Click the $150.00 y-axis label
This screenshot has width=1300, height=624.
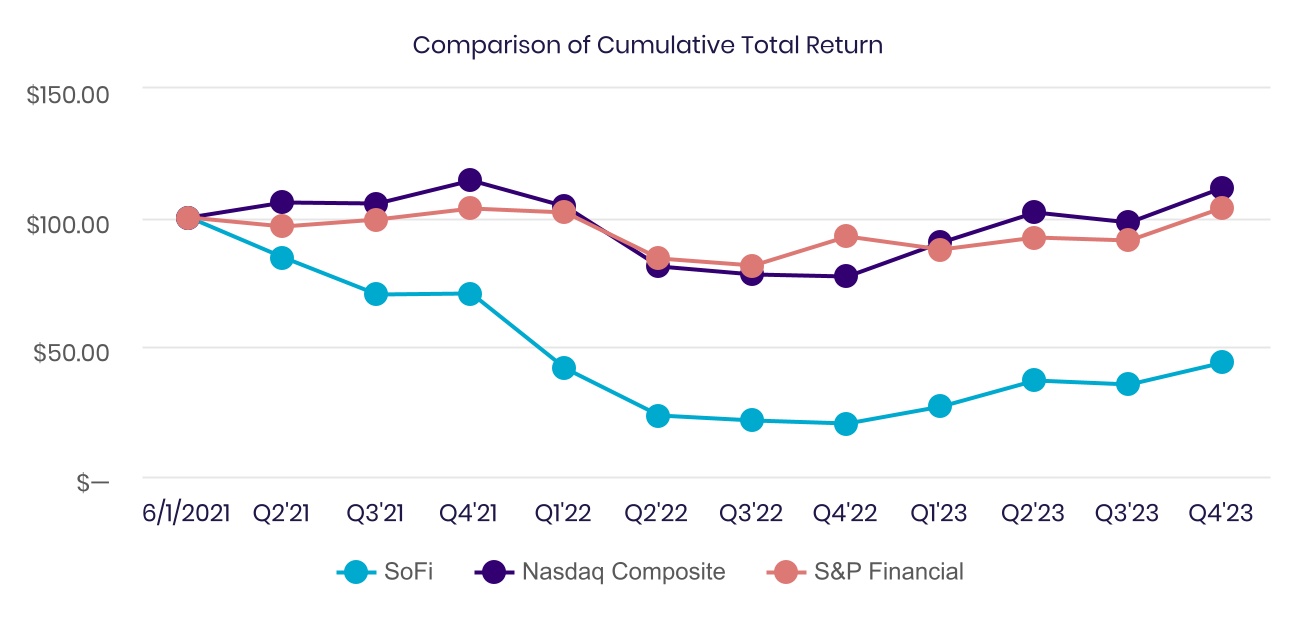(68, 95)
